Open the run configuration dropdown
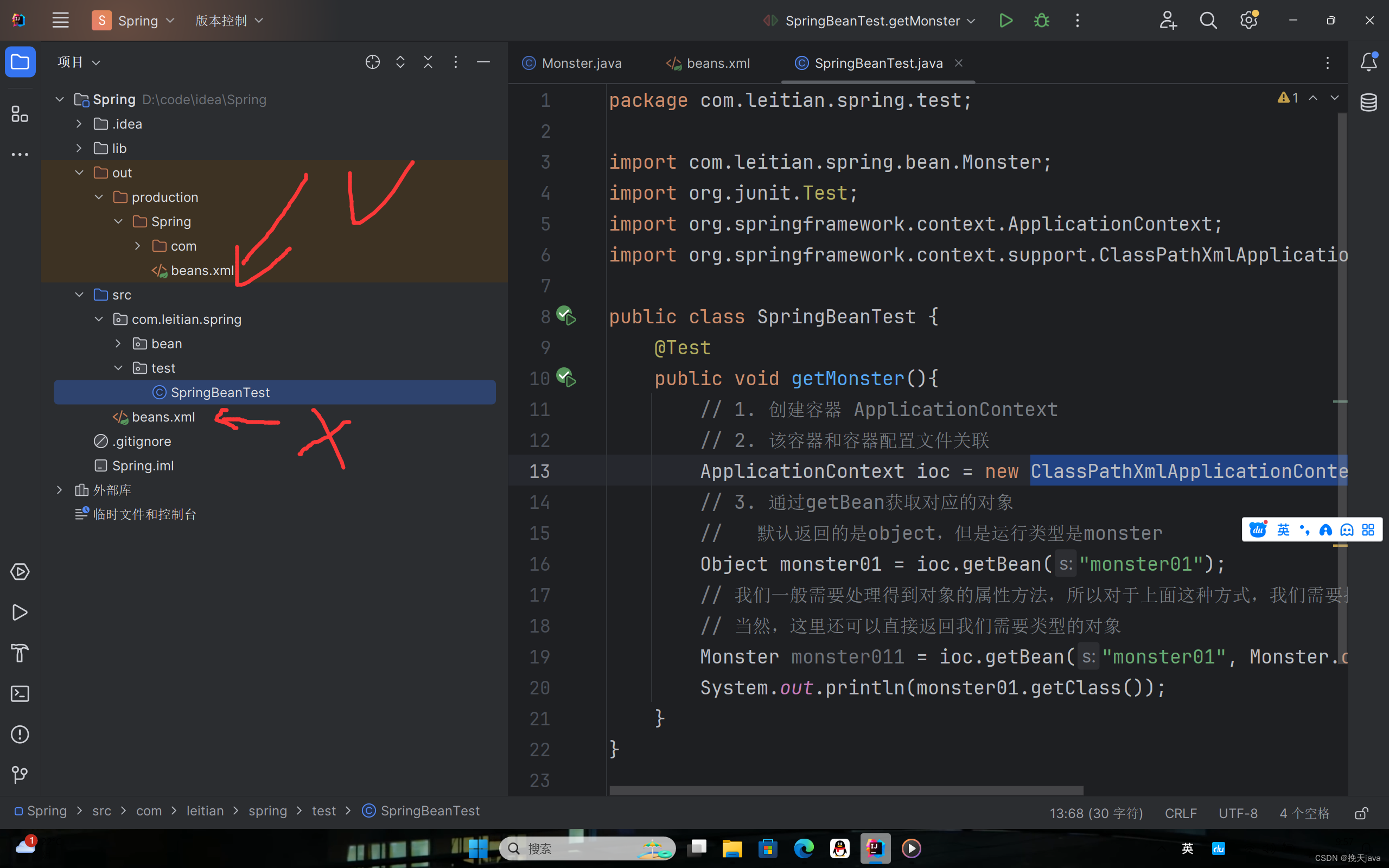The width and height of the screenshot is (1389, 868). coord(971,21)
